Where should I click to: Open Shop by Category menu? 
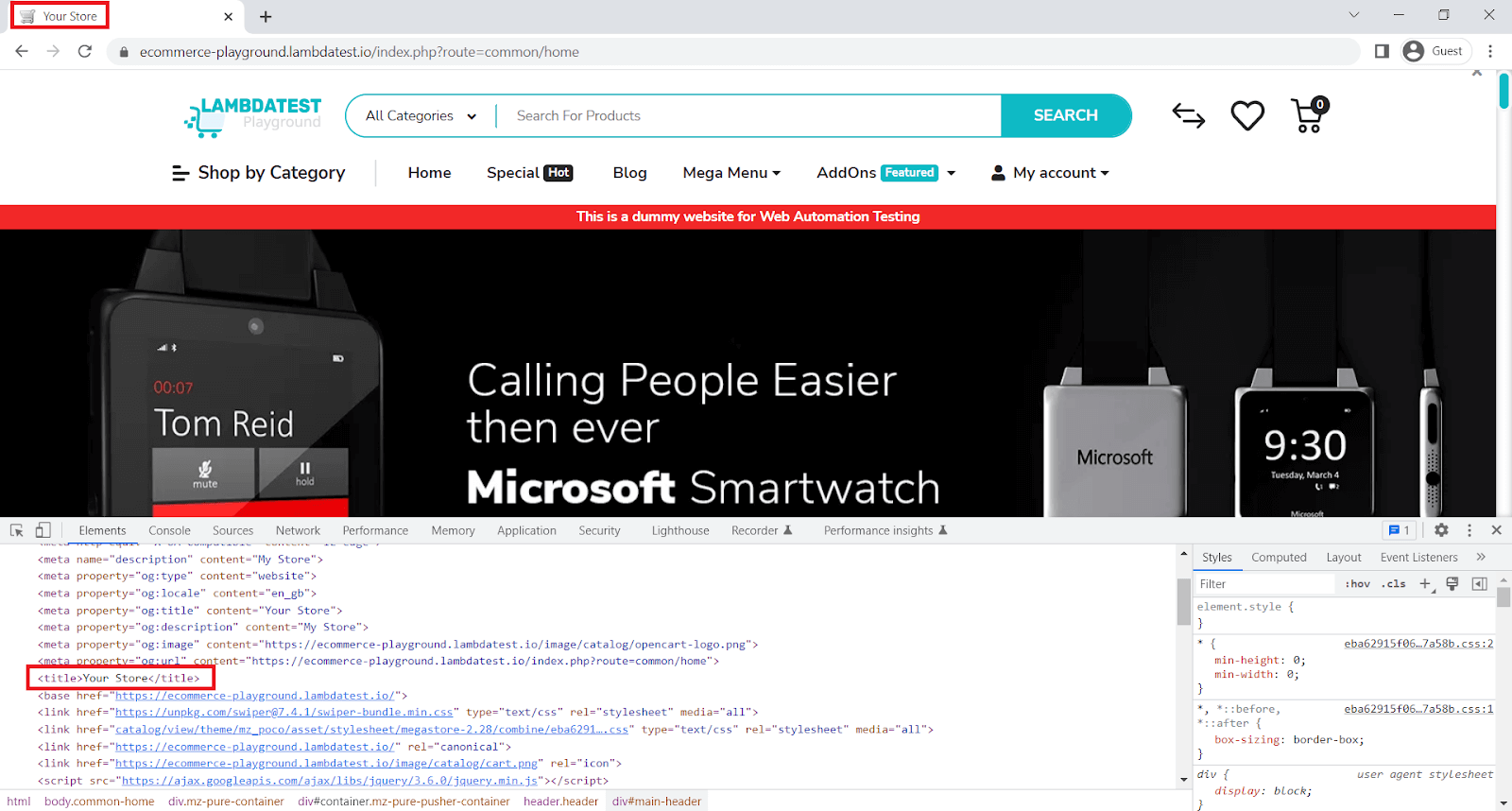(x=258, y=173)
